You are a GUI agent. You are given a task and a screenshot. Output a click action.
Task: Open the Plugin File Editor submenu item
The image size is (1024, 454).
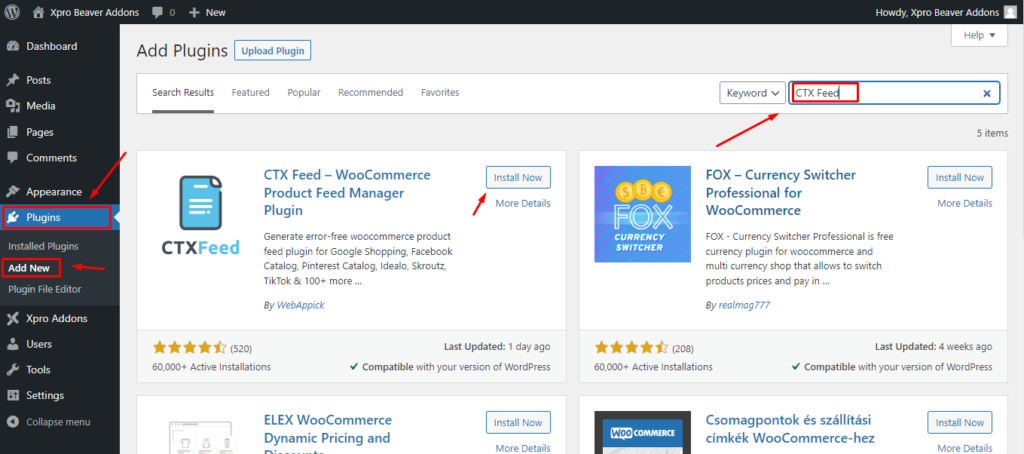(44, 289)
